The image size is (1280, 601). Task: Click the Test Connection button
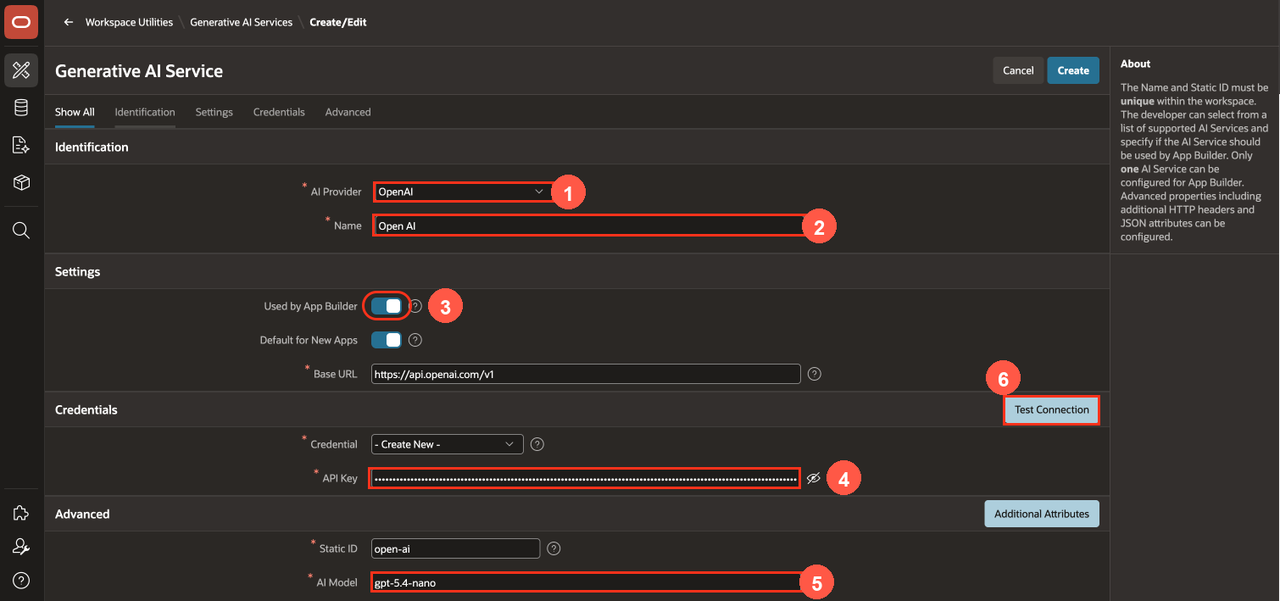1052,410
